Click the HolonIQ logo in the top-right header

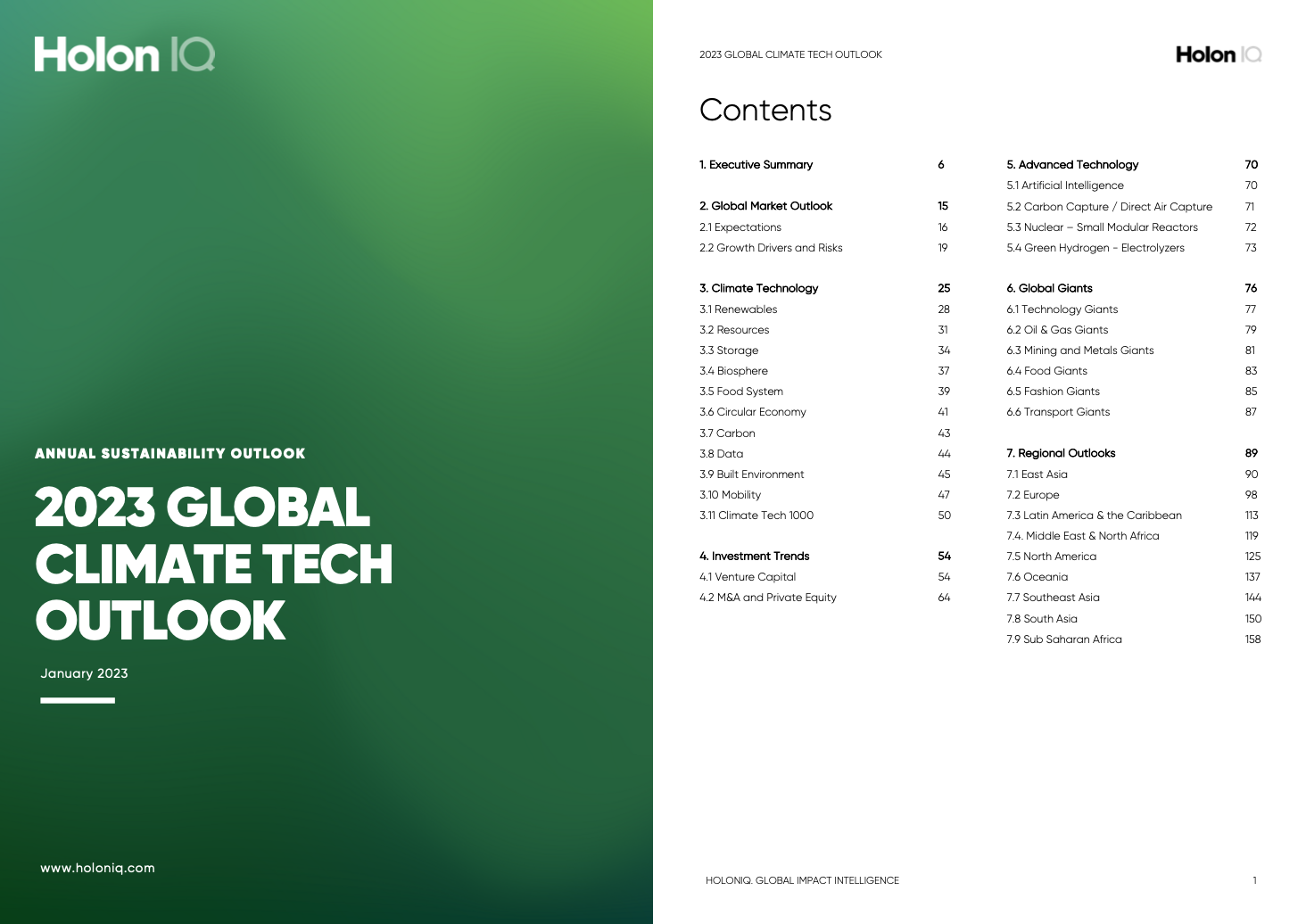click(x=1218, y=54)
